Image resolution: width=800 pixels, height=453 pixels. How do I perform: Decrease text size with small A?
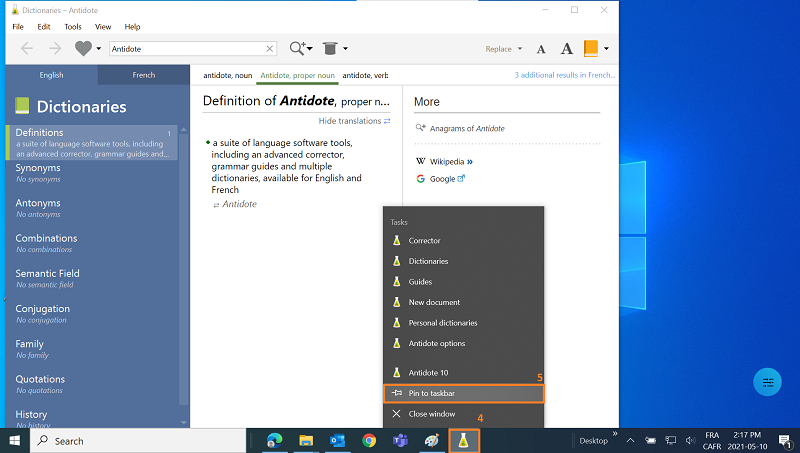pos(541,49)
